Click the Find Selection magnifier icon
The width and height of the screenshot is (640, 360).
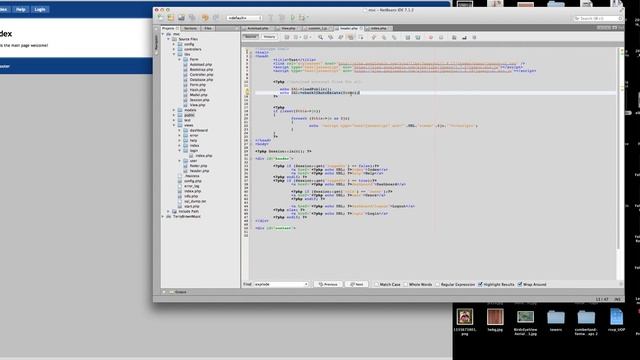tap(320, 38)
